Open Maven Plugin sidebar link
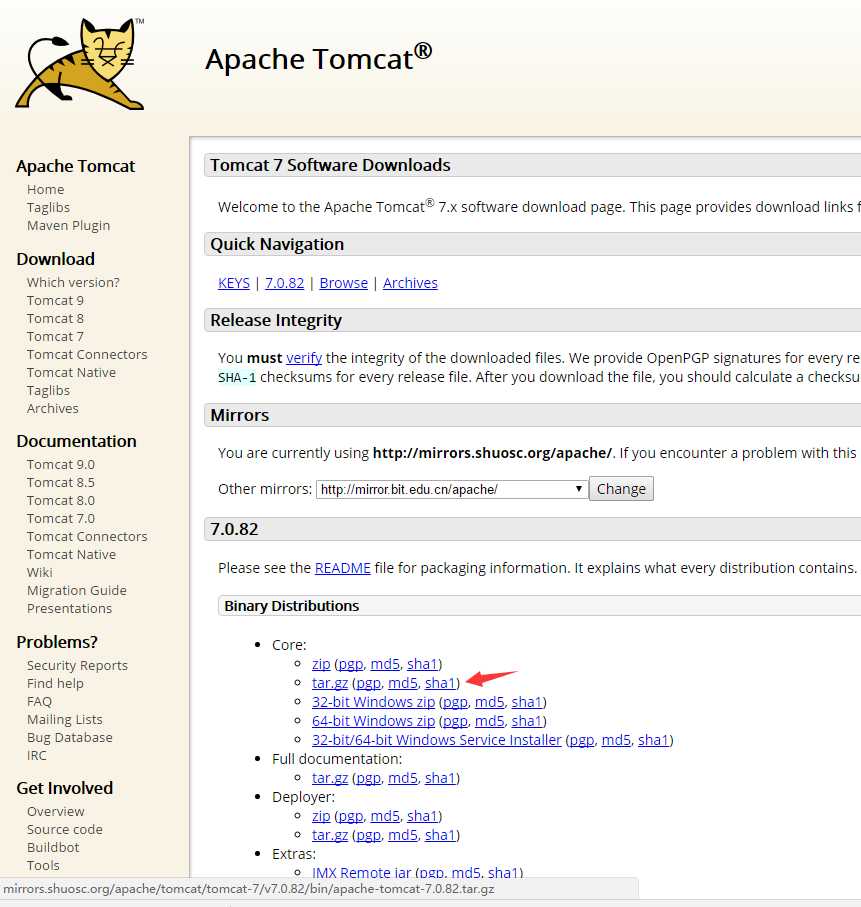The width and height of the screenshot is (861, 907). 68,226
